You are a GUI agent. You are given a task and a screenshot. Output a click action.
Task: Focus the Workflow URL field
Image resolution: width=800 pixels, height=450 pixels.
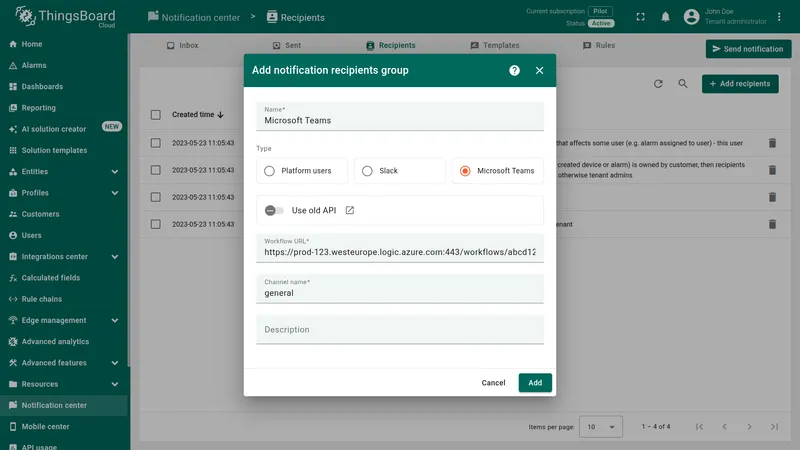click(x=399, y=248)
